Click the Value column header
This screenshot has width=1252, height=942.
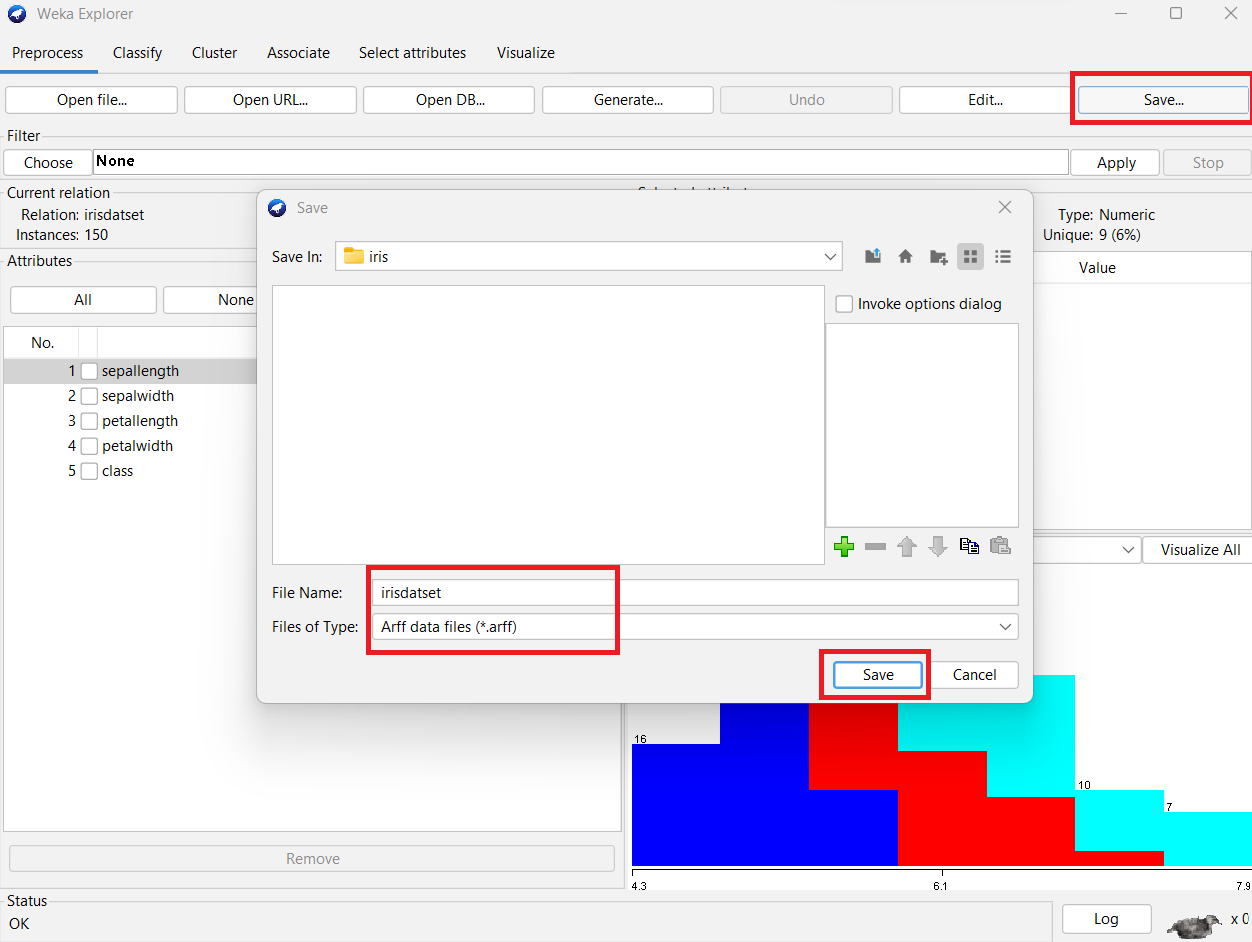[1097, 268]
